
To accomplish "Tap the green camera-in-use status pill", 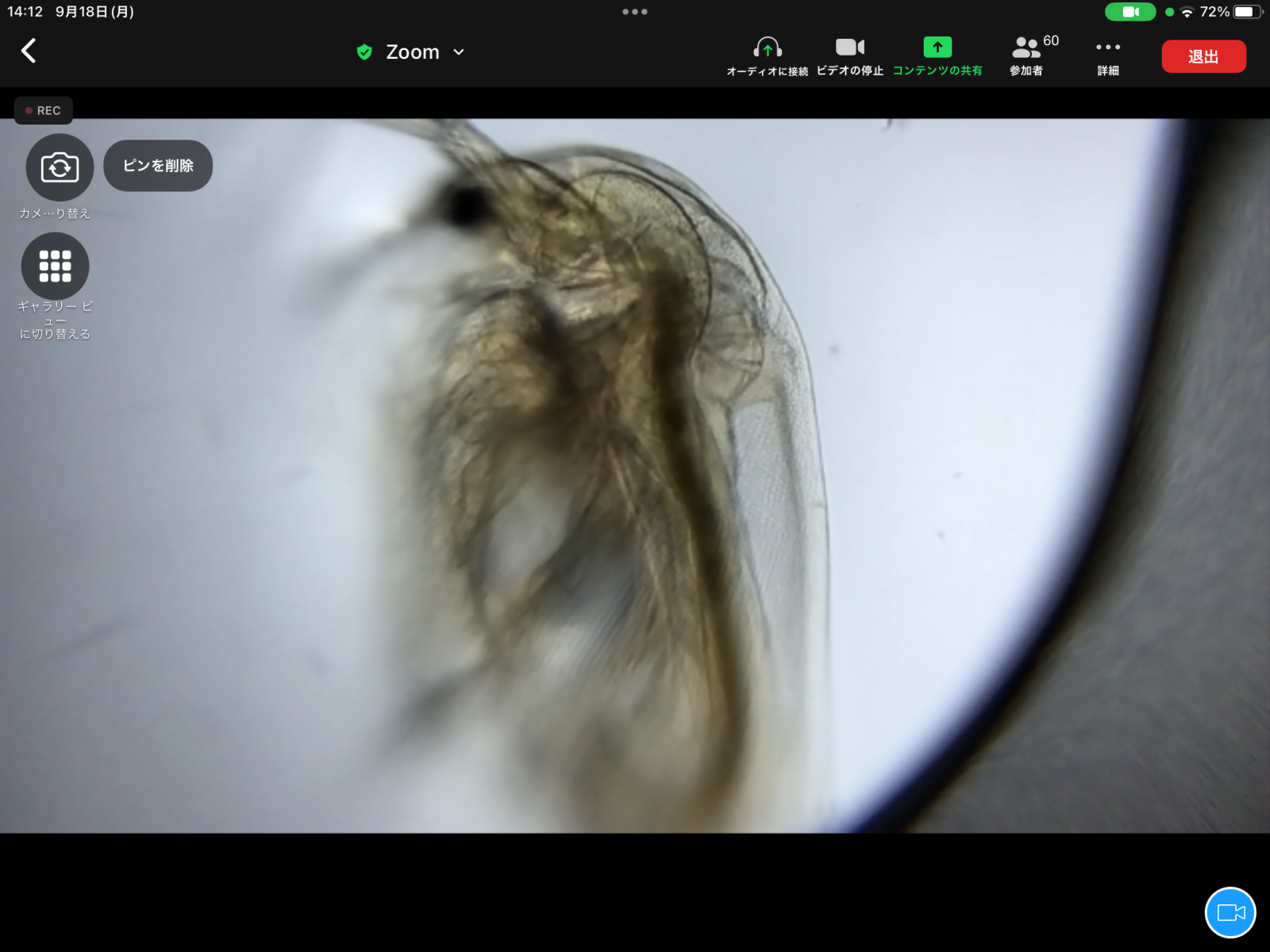I will click(1130, 12).
